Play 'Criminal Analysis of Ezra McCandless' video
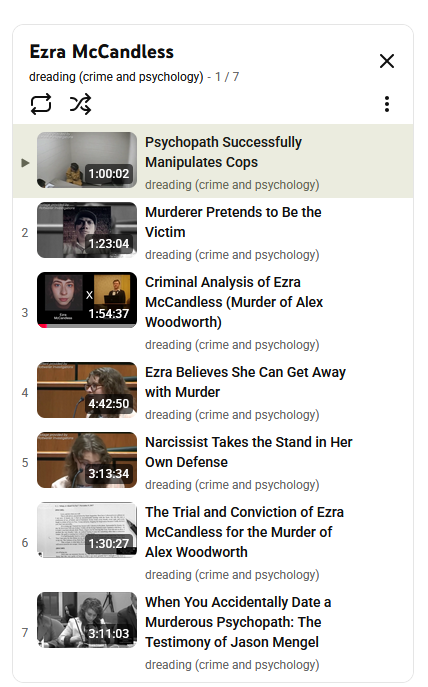Image resolution: width=428 pixels, height=687 pixels. (234, 302)
